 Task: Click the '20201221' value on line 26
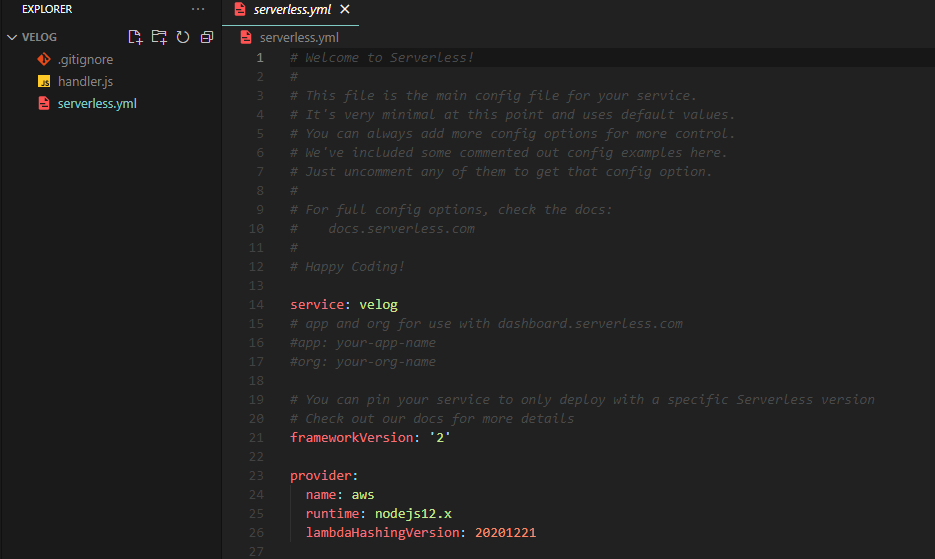click(506, 533)
